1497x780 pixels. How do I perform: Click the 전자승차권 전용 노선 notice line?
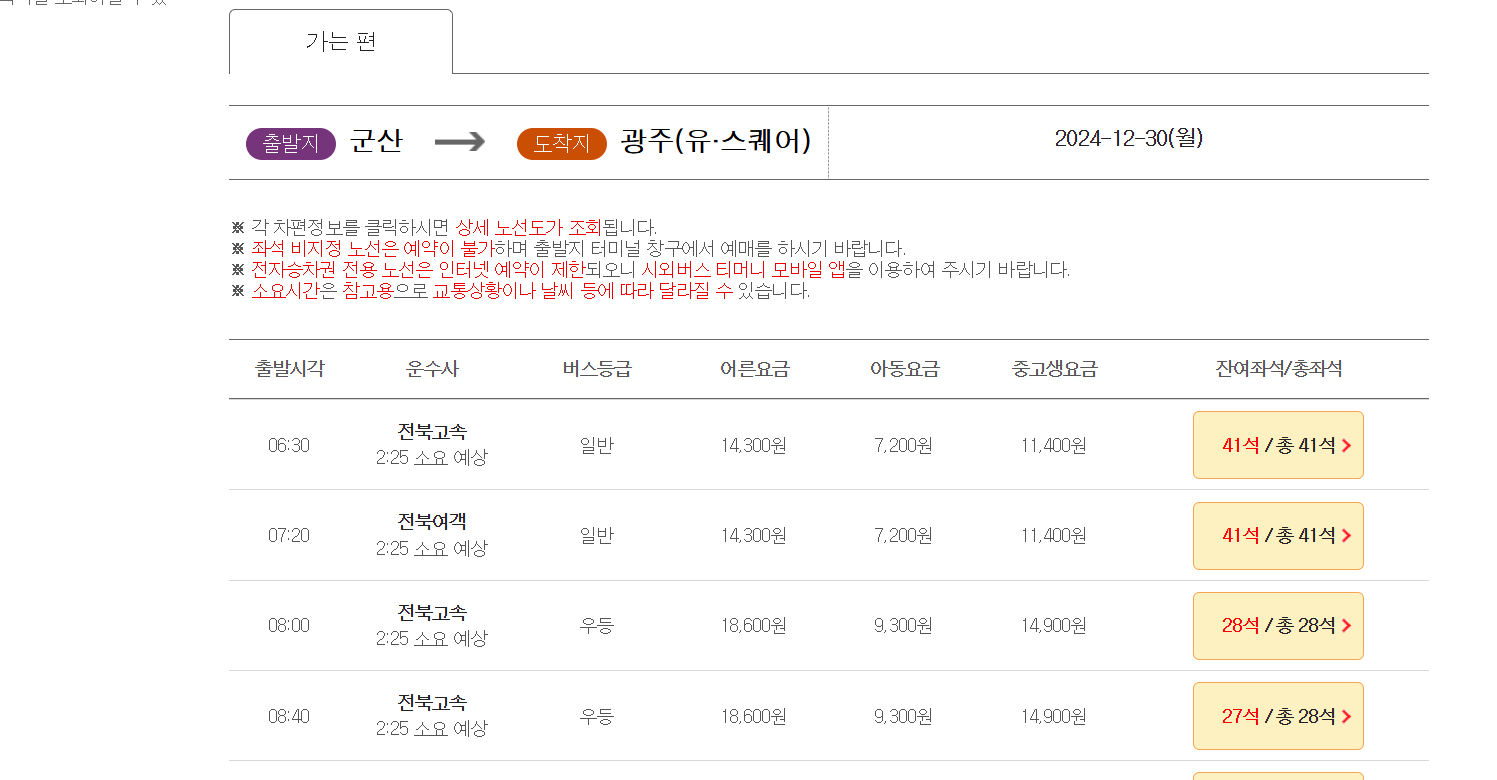click(651, 269)
